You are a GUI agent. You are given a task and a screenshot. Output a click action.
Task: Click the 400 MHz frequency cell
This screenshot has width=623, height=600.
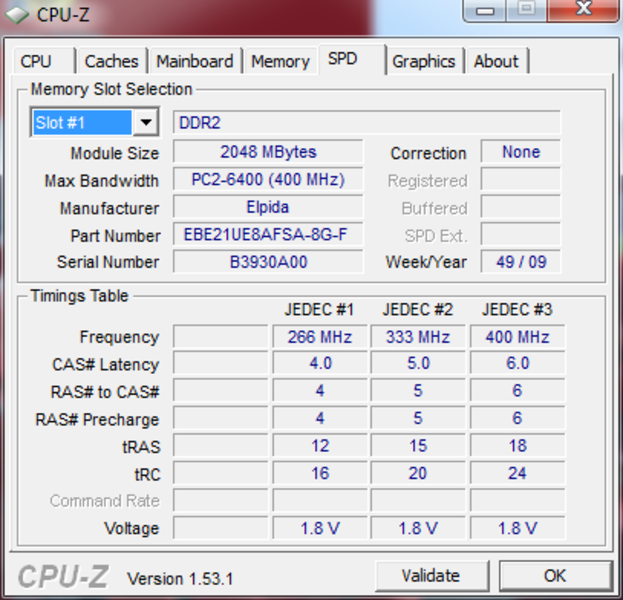point(517,337)
